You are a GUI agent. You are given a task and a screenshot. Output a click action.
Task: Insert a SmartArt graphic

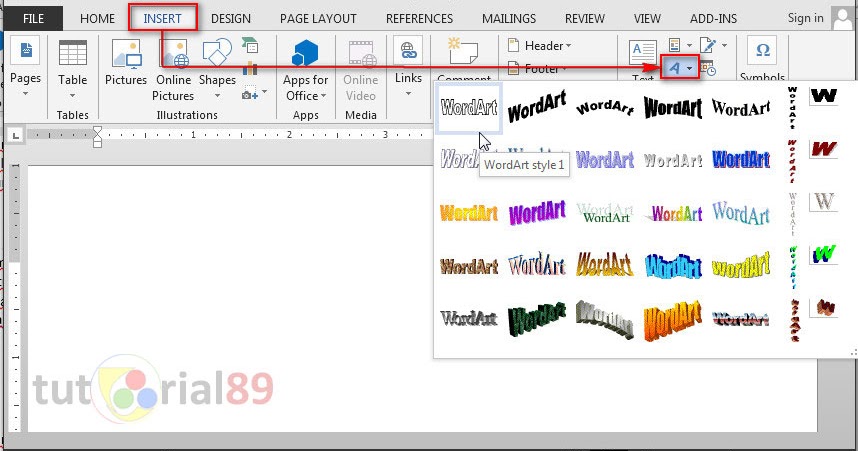point(250,47)
